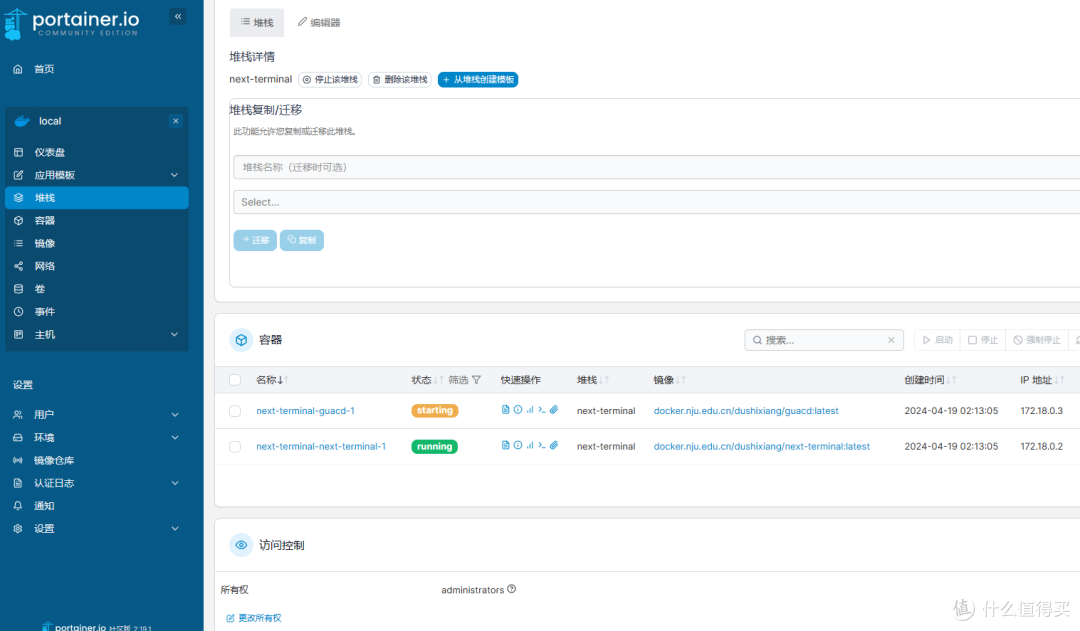Image resolution: width=1080 pixels, height=631 pixels.
Task: Sort containers by 状态 column
Action: [x=427, y=380]
